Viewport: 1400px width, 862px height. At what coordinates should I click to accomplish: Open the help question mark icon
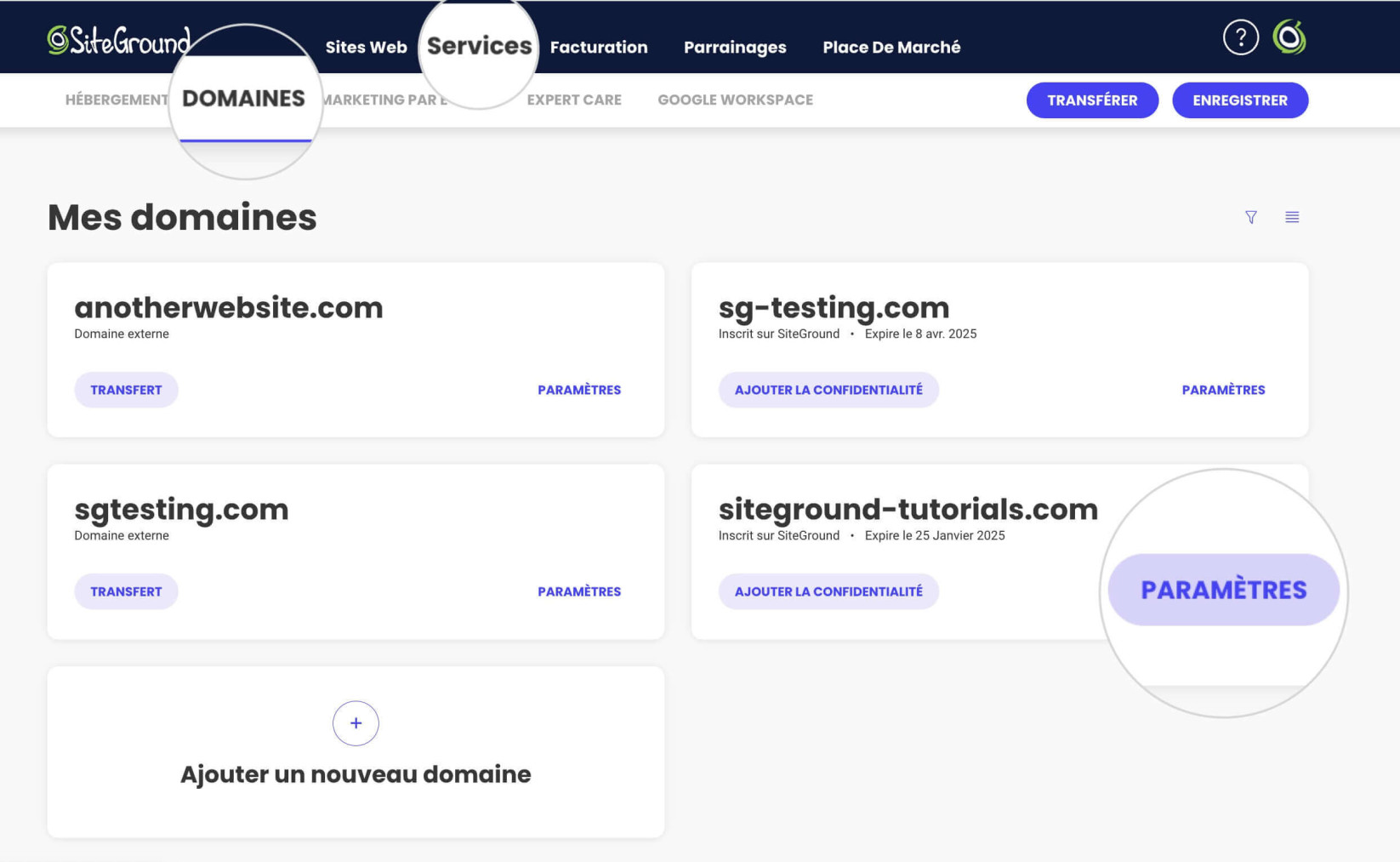[x=1240, y=37]
